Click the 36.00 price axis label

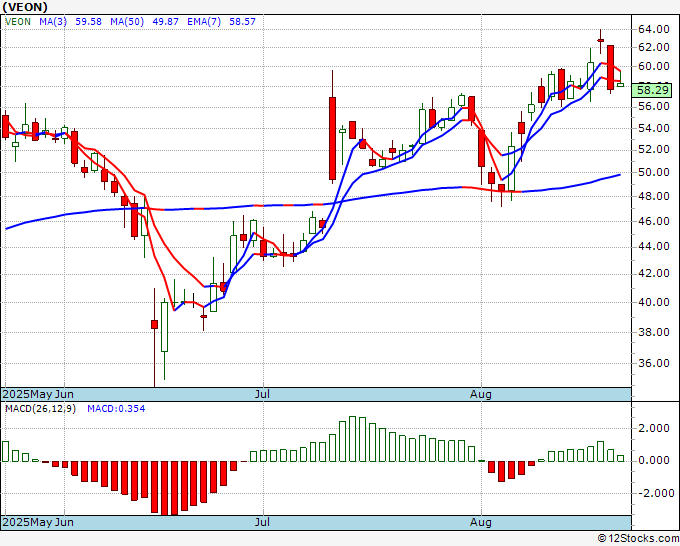[654, 363]
